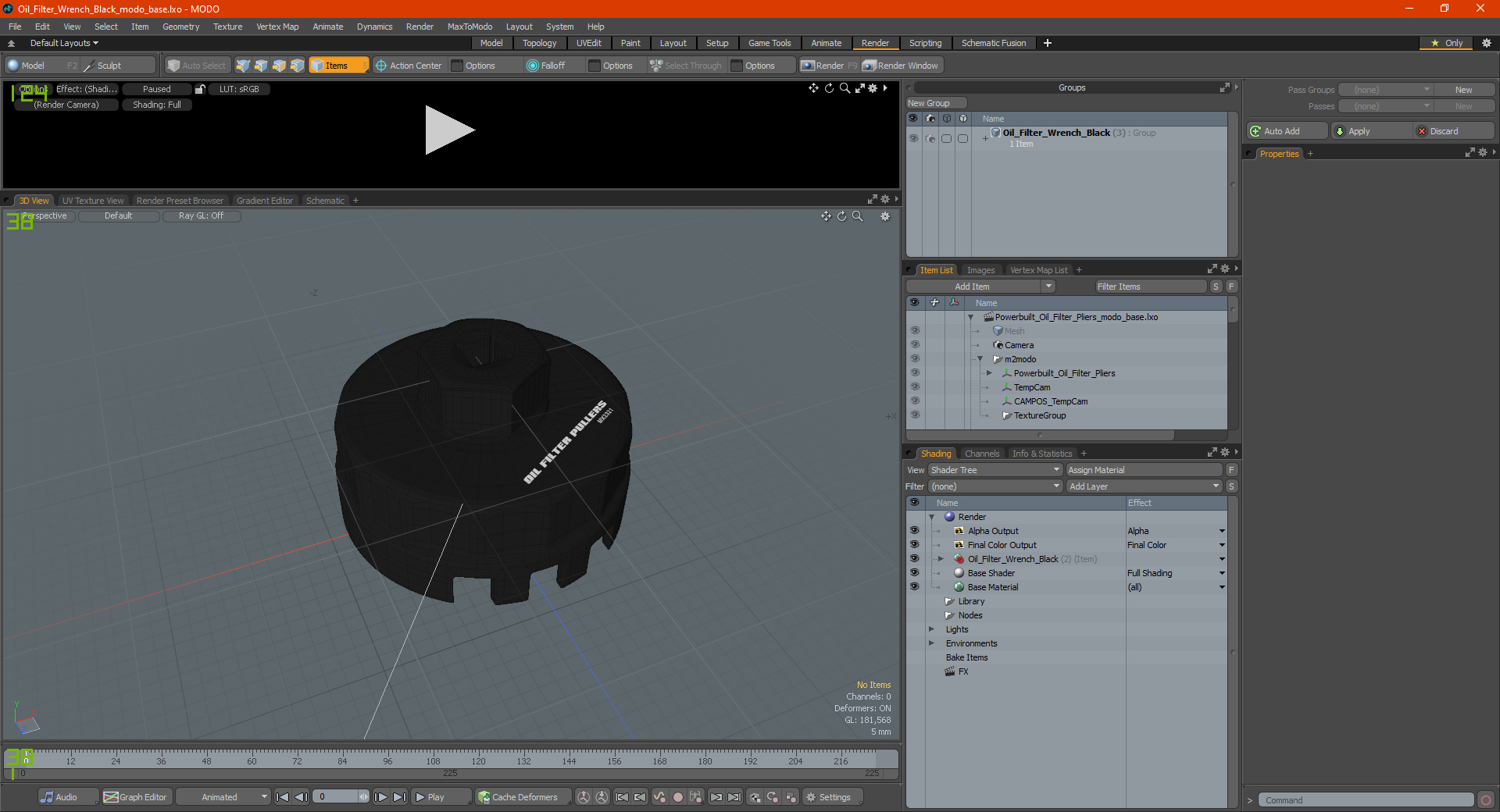Screen dimensions: 1500x812
Task: Collapse the m2modo item tree
Action: [x=980, y=359]
